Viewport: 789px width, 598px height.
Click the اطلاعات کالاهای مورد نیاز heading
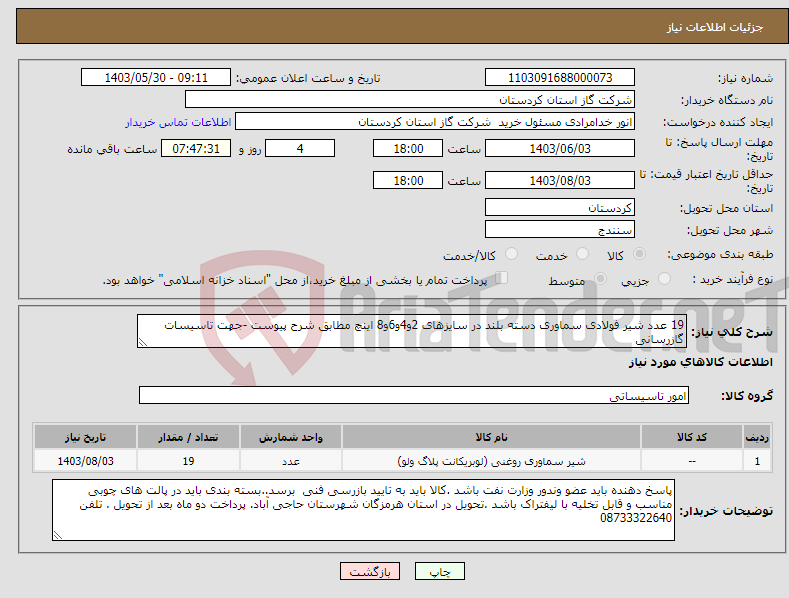coord(700,362)
